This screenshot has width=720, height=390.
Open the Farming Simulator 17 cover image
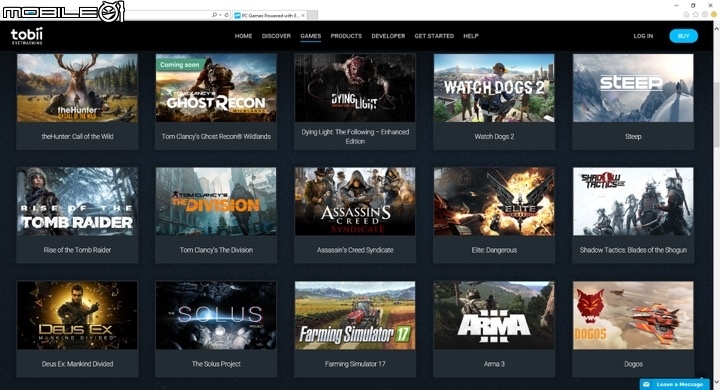[x=355, y=315]
